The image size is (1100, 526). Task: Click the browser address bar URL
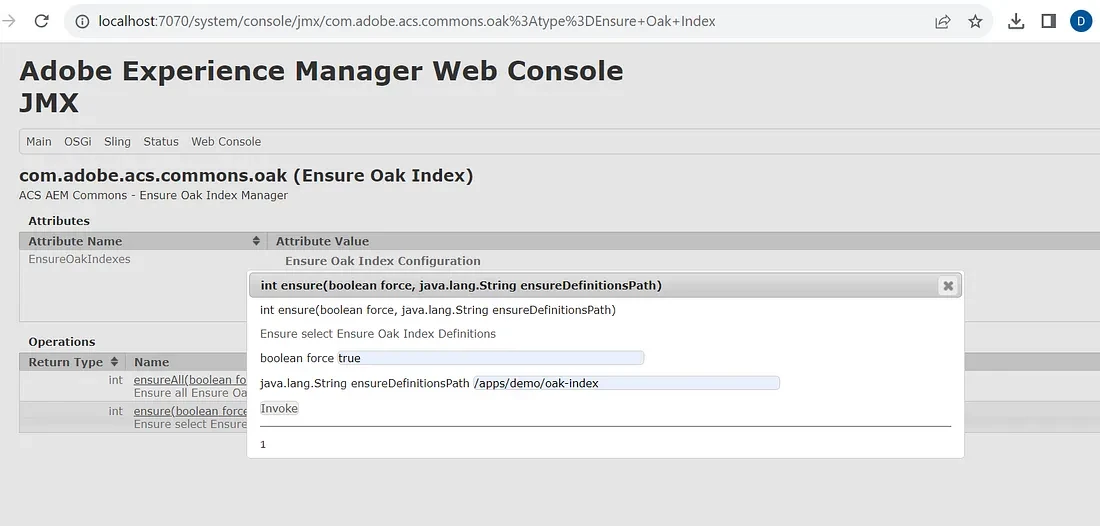pos(407,22)
